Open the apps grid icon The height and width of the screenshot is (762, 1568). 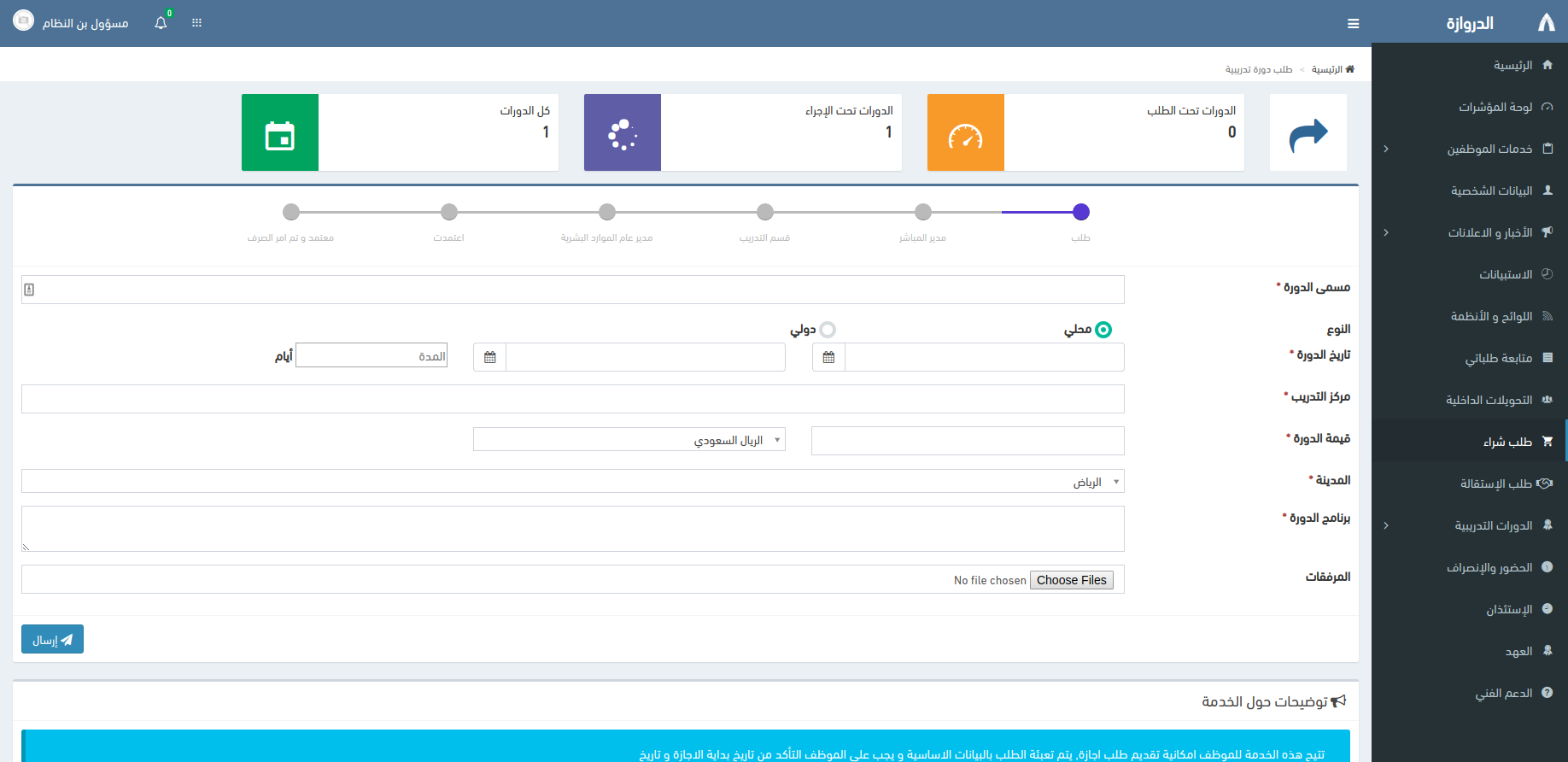196,23
